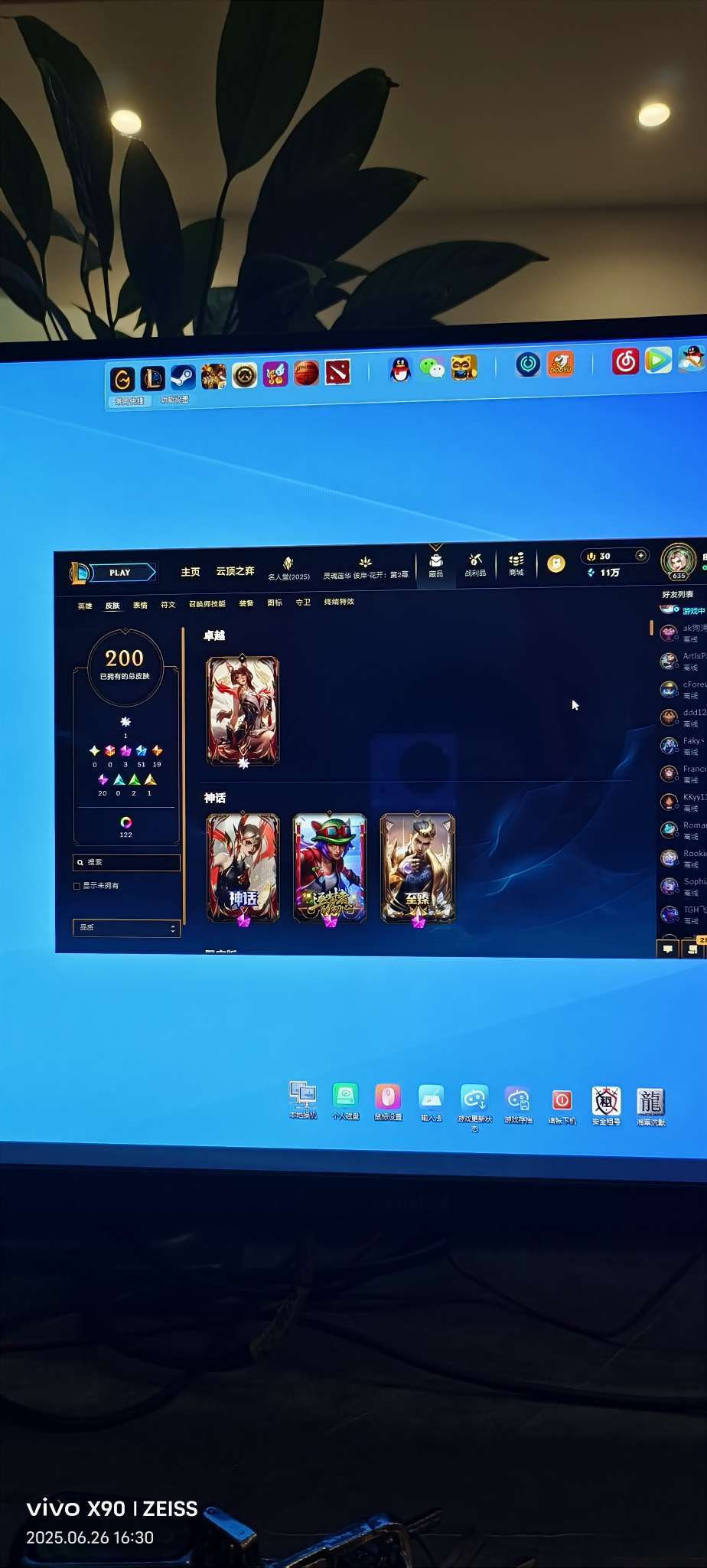Open 鼠标设置 desktop shortcut
Viewport: 707px width, 1568px height.
tap(388, 1102)
